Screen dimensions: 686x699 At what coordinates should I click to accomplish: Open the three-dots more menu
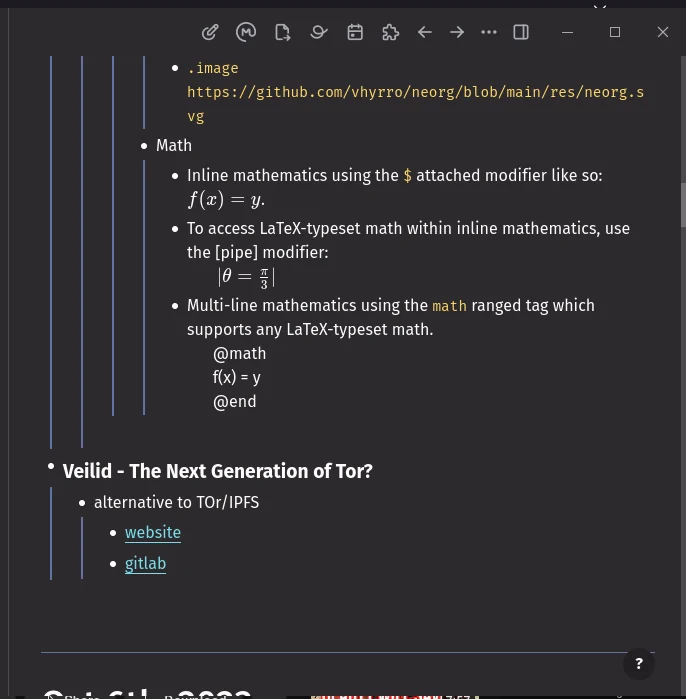[489, 32]
